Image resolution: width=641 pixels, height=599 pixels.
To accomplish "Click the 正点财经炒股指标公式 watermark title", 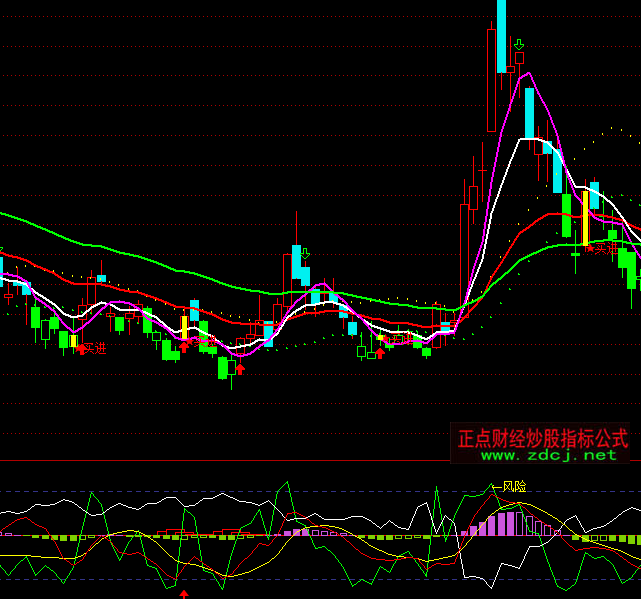I will [543, 438].
